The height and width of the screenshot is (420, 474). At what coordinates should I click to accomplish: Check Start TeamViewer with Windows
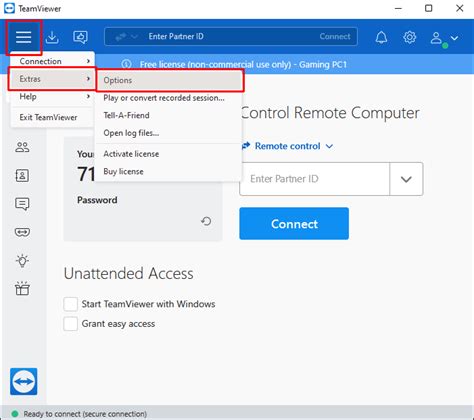[x=71, y=304]
